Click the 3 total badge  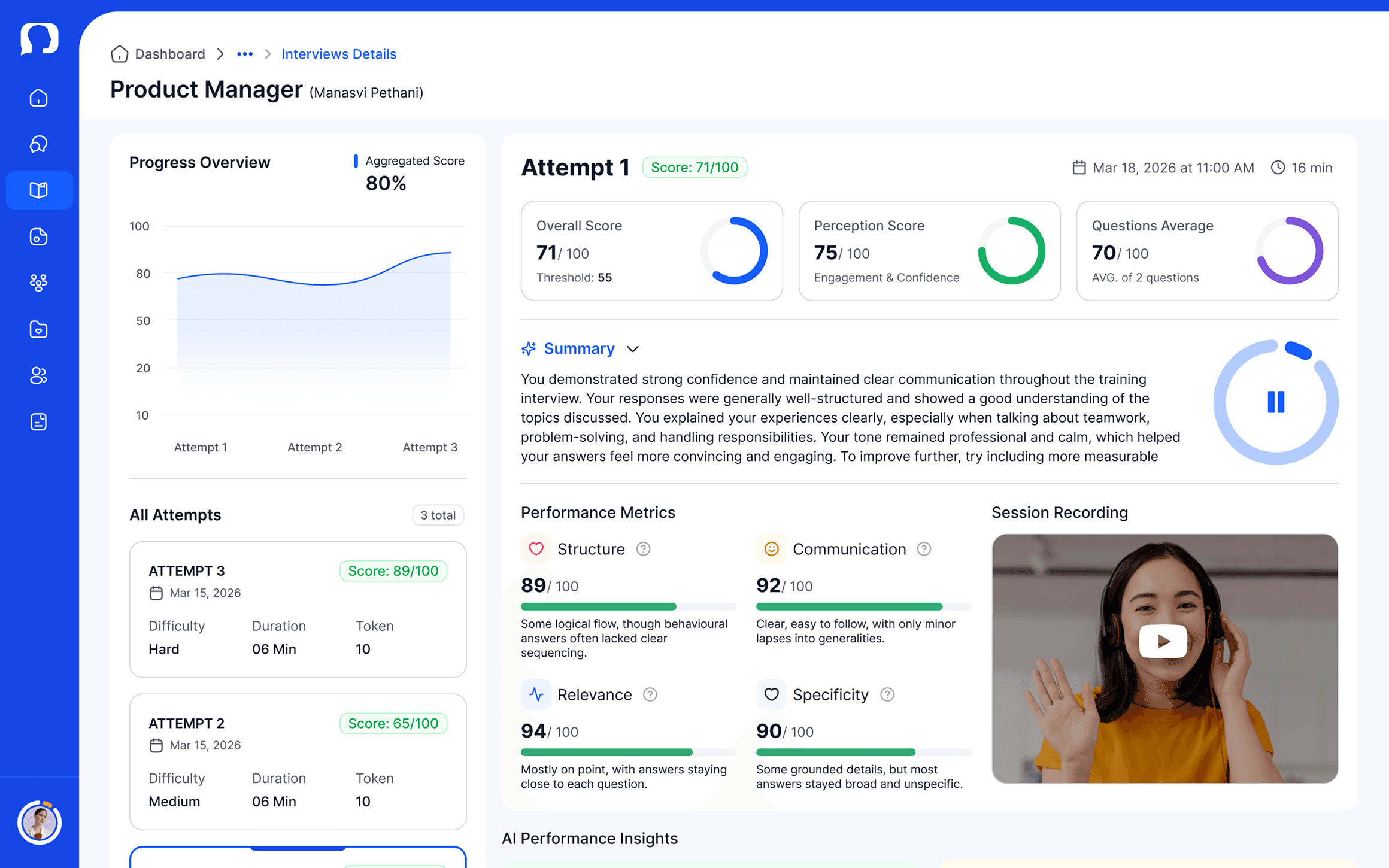click(438, 515)
